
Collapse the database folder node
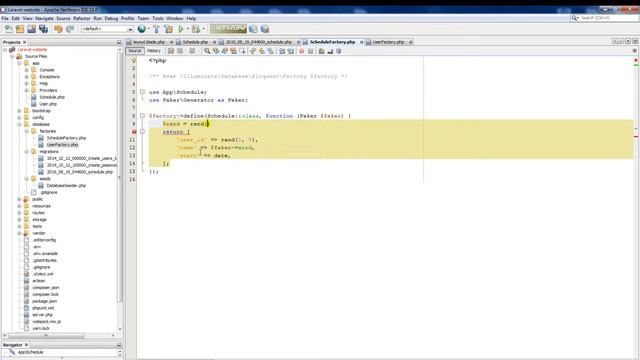[x=19, y=124]
